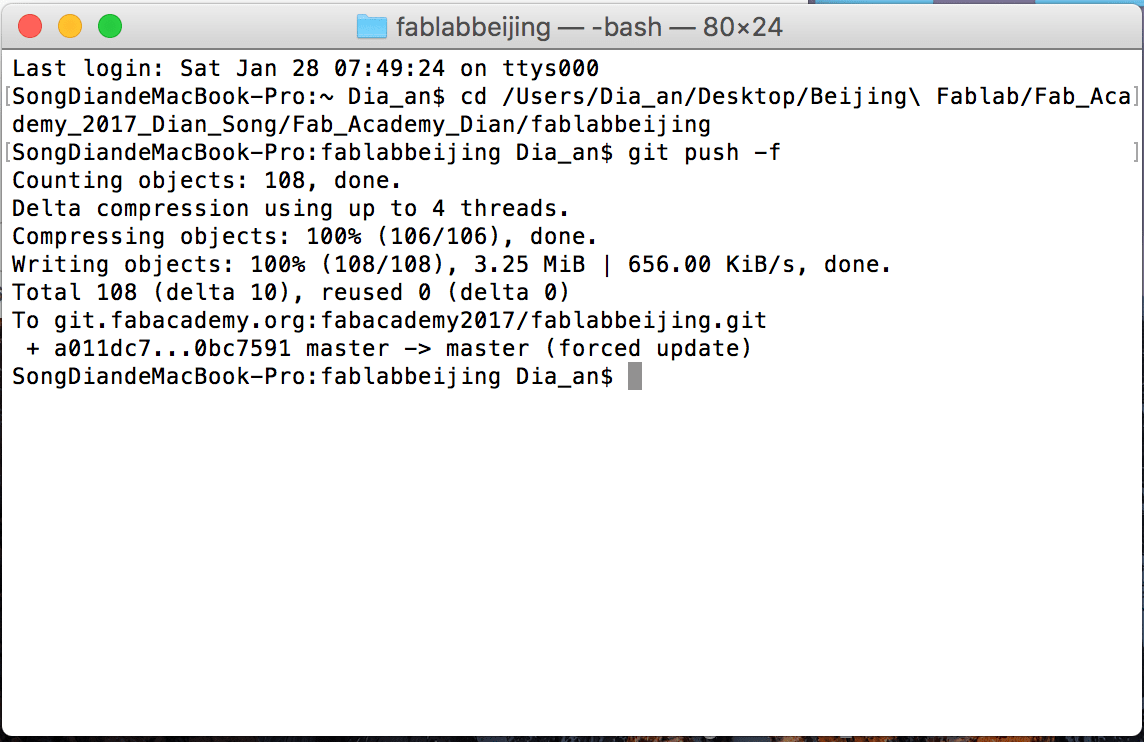Screen dimensions: 1144x742
Task: Click the blue folder proxy icon in title bar
Action: [x=371, y=27]
